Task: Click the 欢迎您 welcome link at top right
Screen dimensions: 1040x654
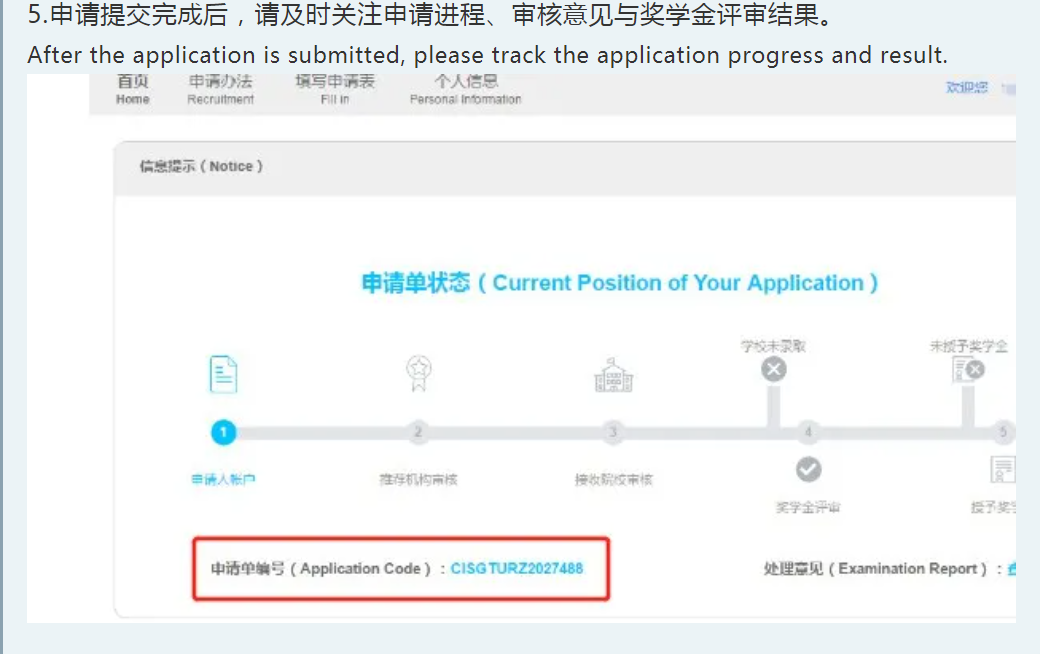Action: click(x=966, y=88)
